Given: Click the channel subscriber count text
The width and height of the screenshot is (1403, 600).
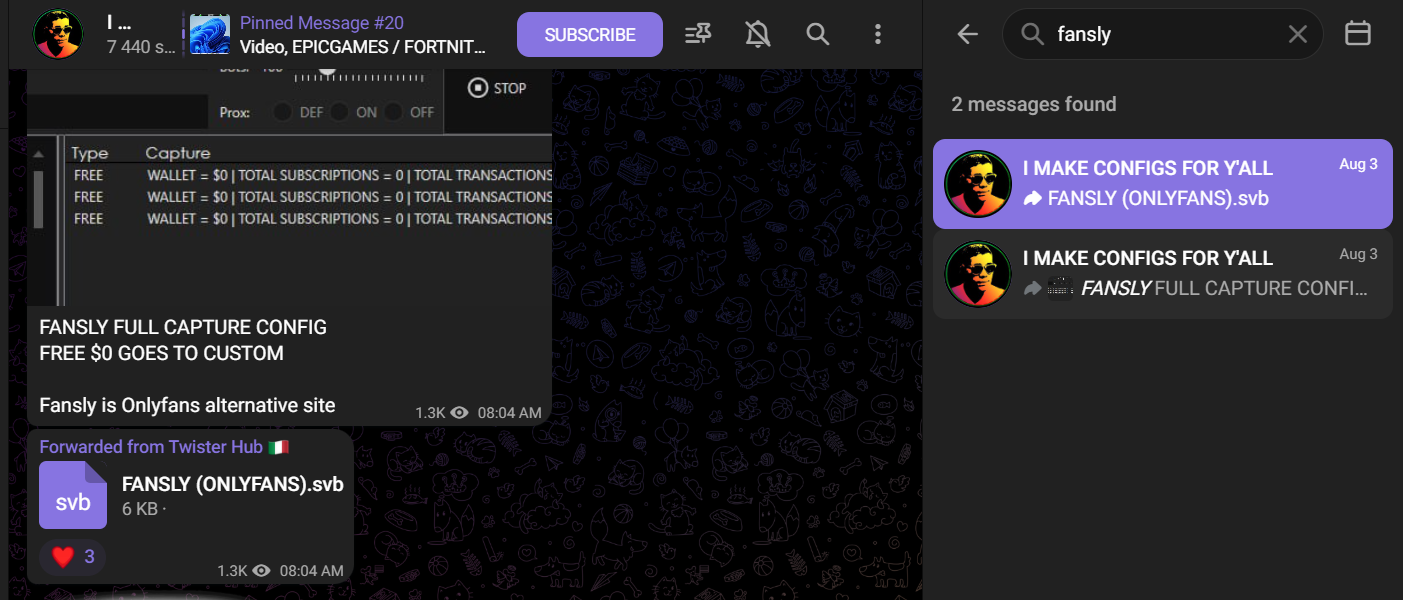Looking at the screenshot, I should point(141,46).
